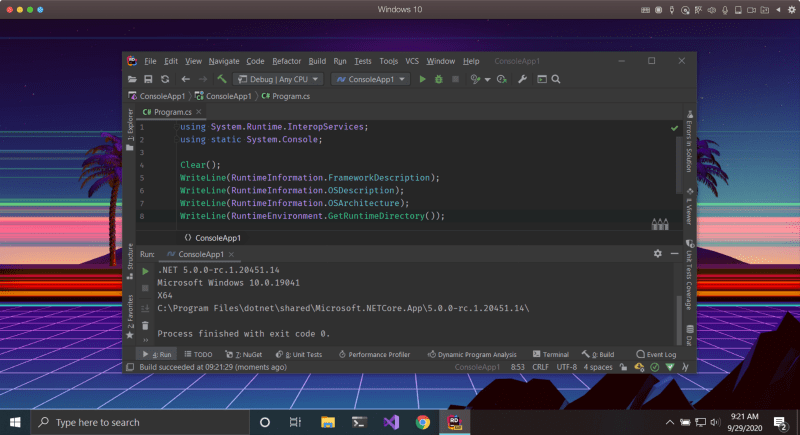Select the ConsoleApp1 tab in Run panel
This screenshot has height=435, width=800.
click(201, 254)
